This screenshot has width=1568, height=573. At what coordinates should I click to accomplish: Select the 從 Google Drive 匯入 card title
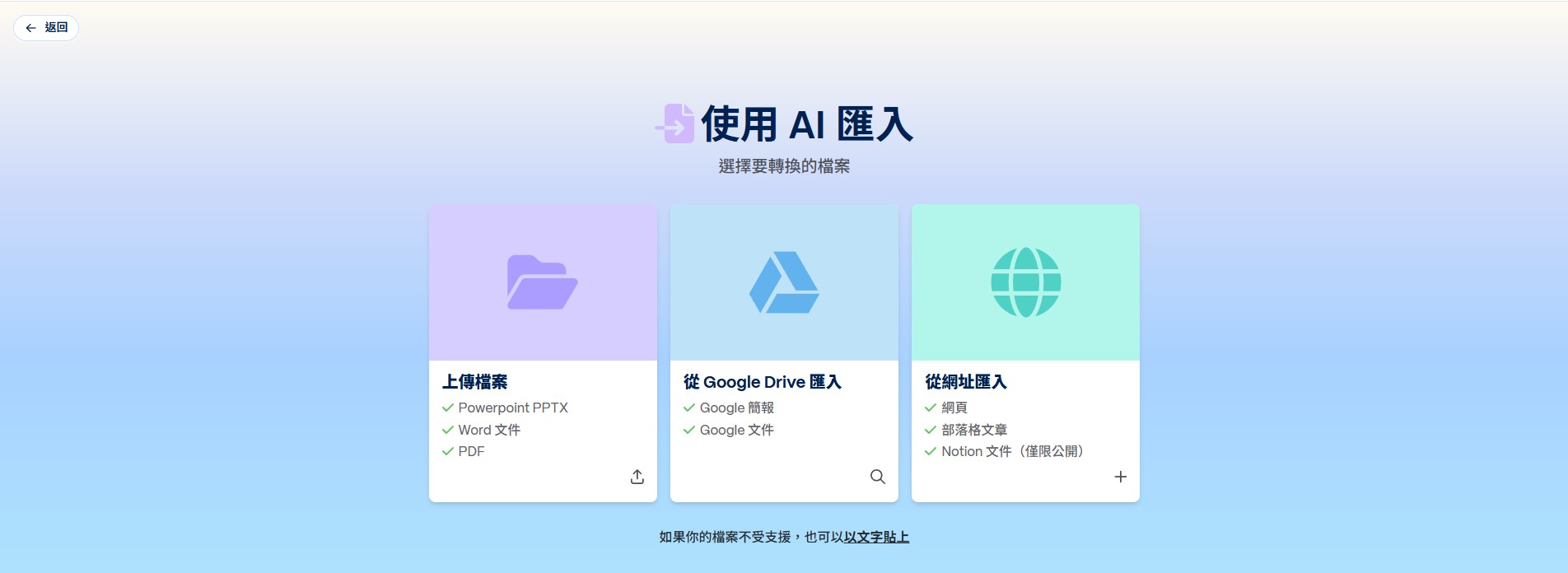pyautogui.click(x=762, y=382)
